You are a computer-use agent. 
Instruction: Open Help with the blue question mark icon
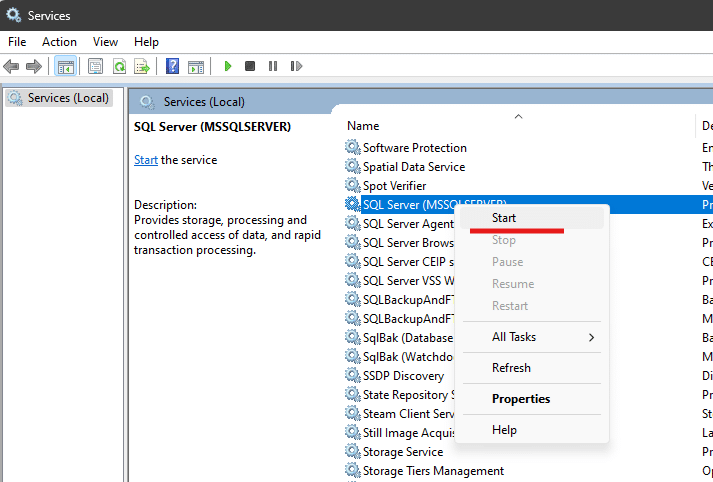coord(172,67)
